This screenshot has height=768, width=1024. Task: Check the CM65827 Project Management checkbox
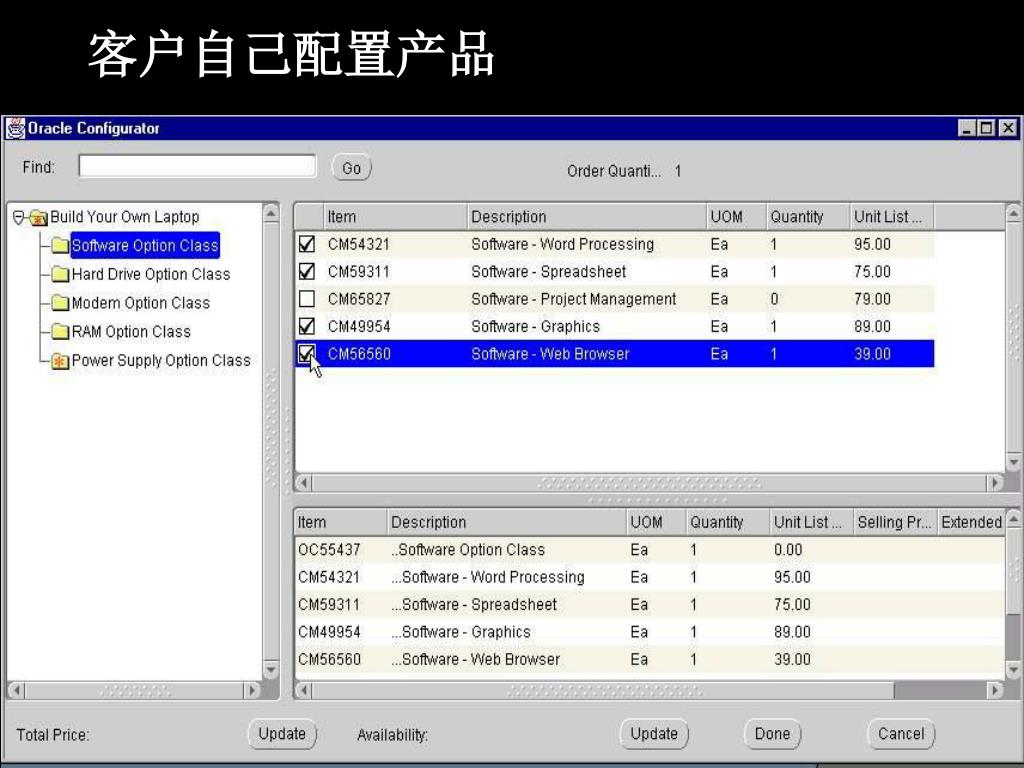pos(306,299)
